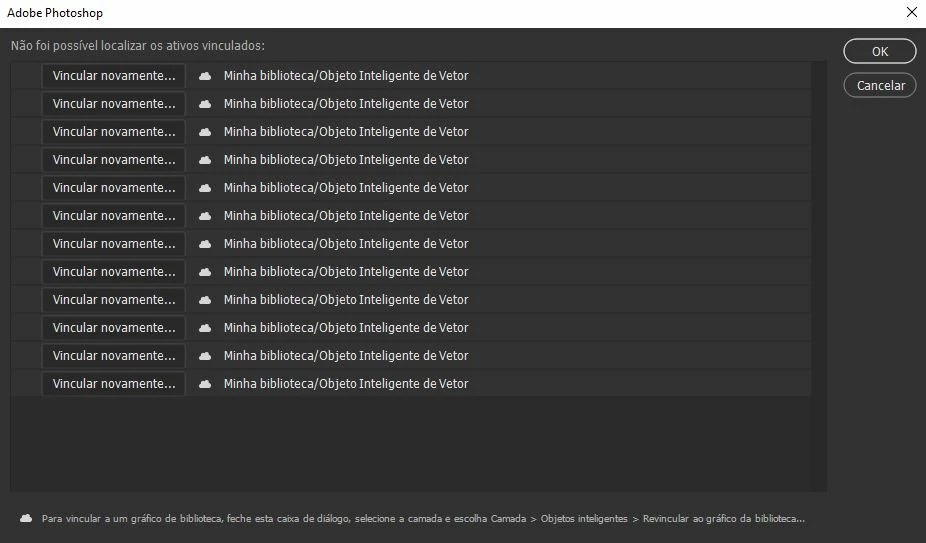This screenshot has width=926, height=543.
Task: Select the seventh 'Minha biblioteca/Objeto Inteligente de Vetor' entry
Action: click(346, 243)
